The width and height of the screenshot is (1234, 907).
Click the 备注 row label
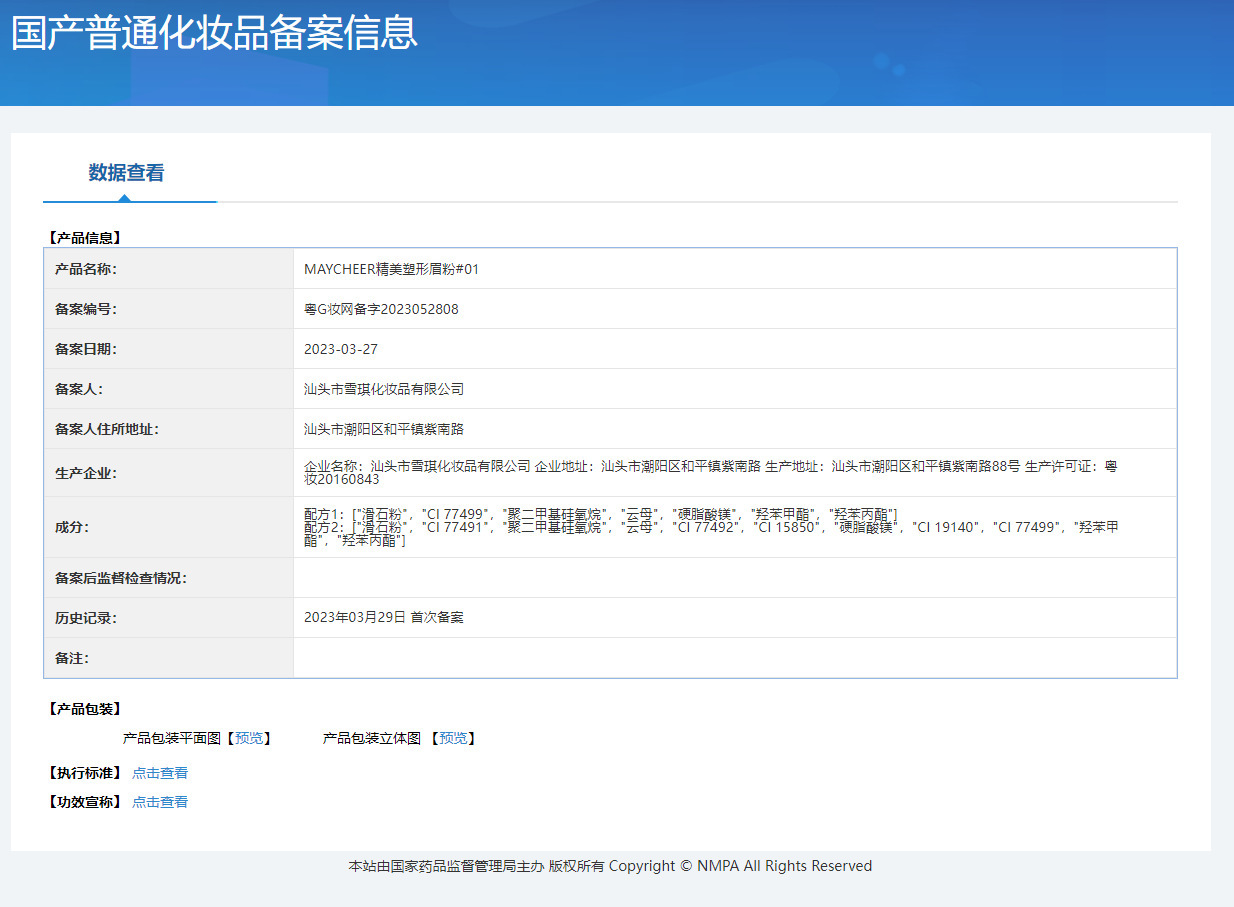[x=72, y=658]
